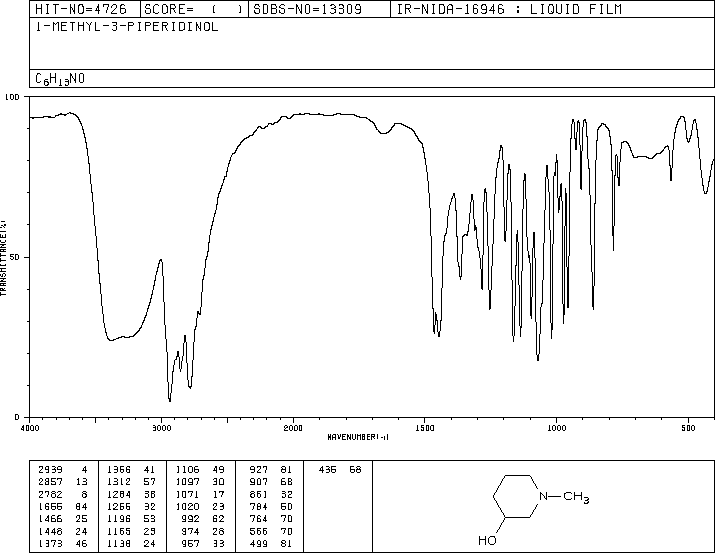Click the SDBS-NO=13309 header cell
Image resolution: width=715 pixels, height=553 pixels.
coord(319,9)
